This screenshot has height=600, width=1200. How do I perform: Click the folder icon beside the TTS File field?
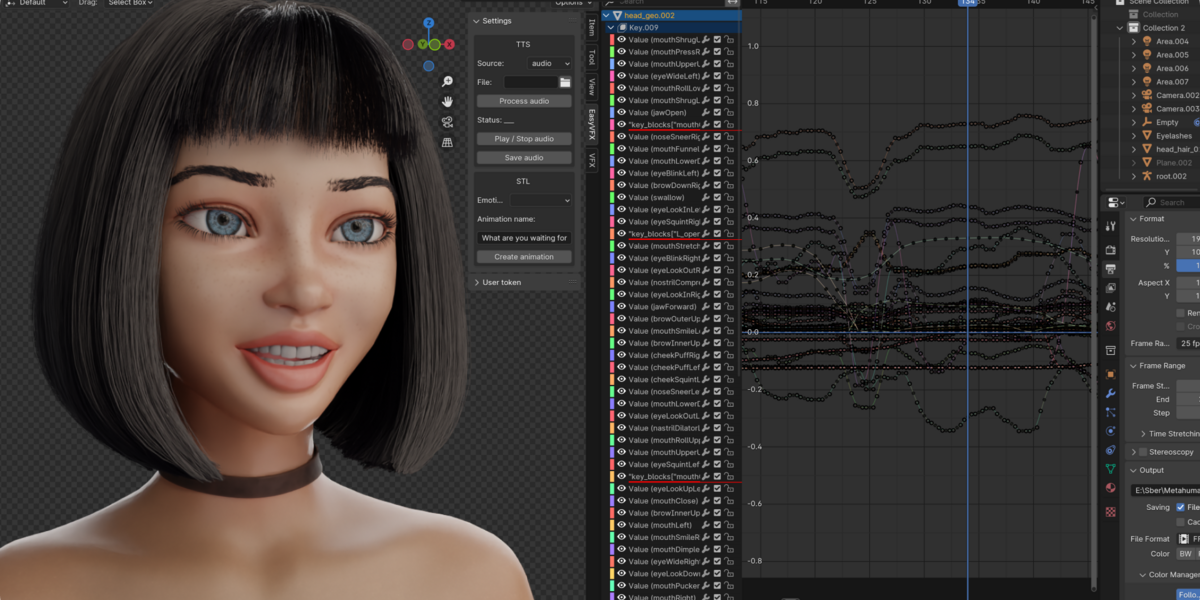[x=563, y=82]
